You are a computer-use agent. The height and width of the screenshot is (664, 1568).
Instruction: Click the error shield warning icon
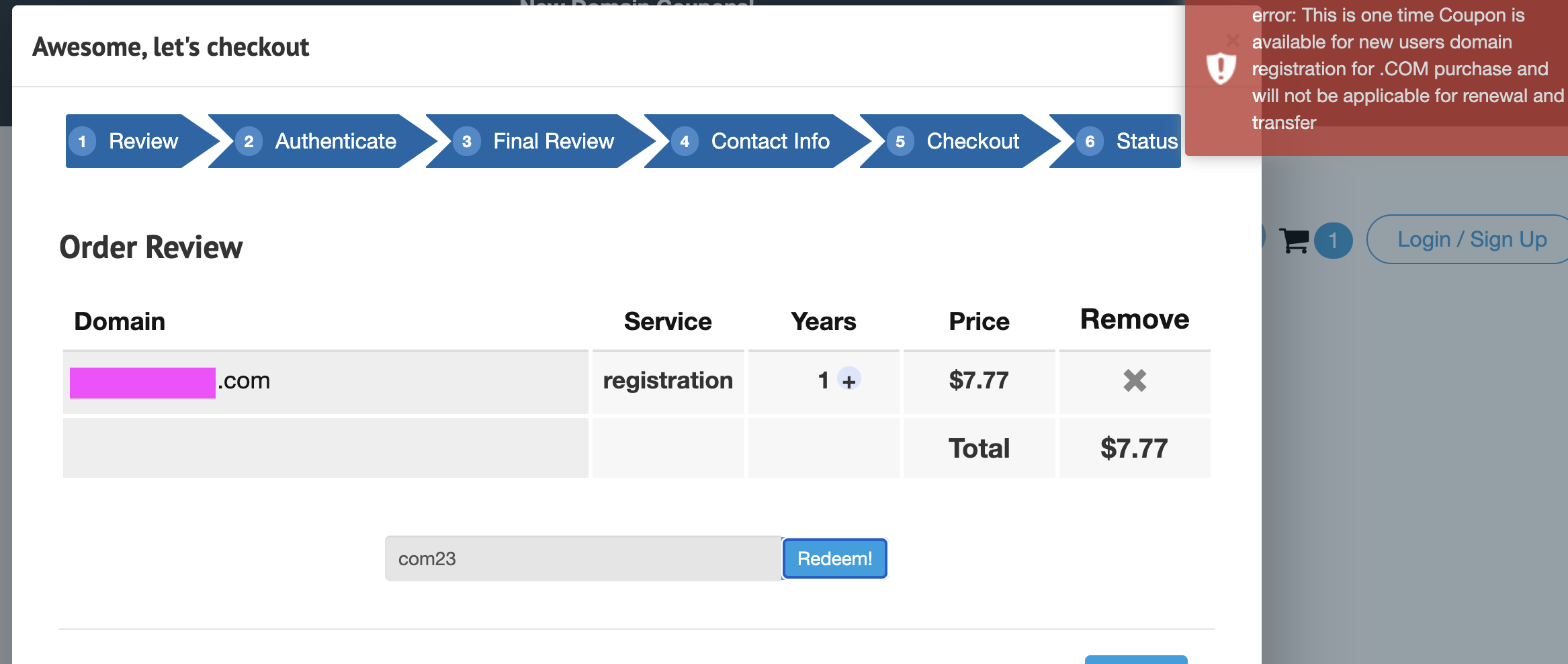[x=1221, y=68]
